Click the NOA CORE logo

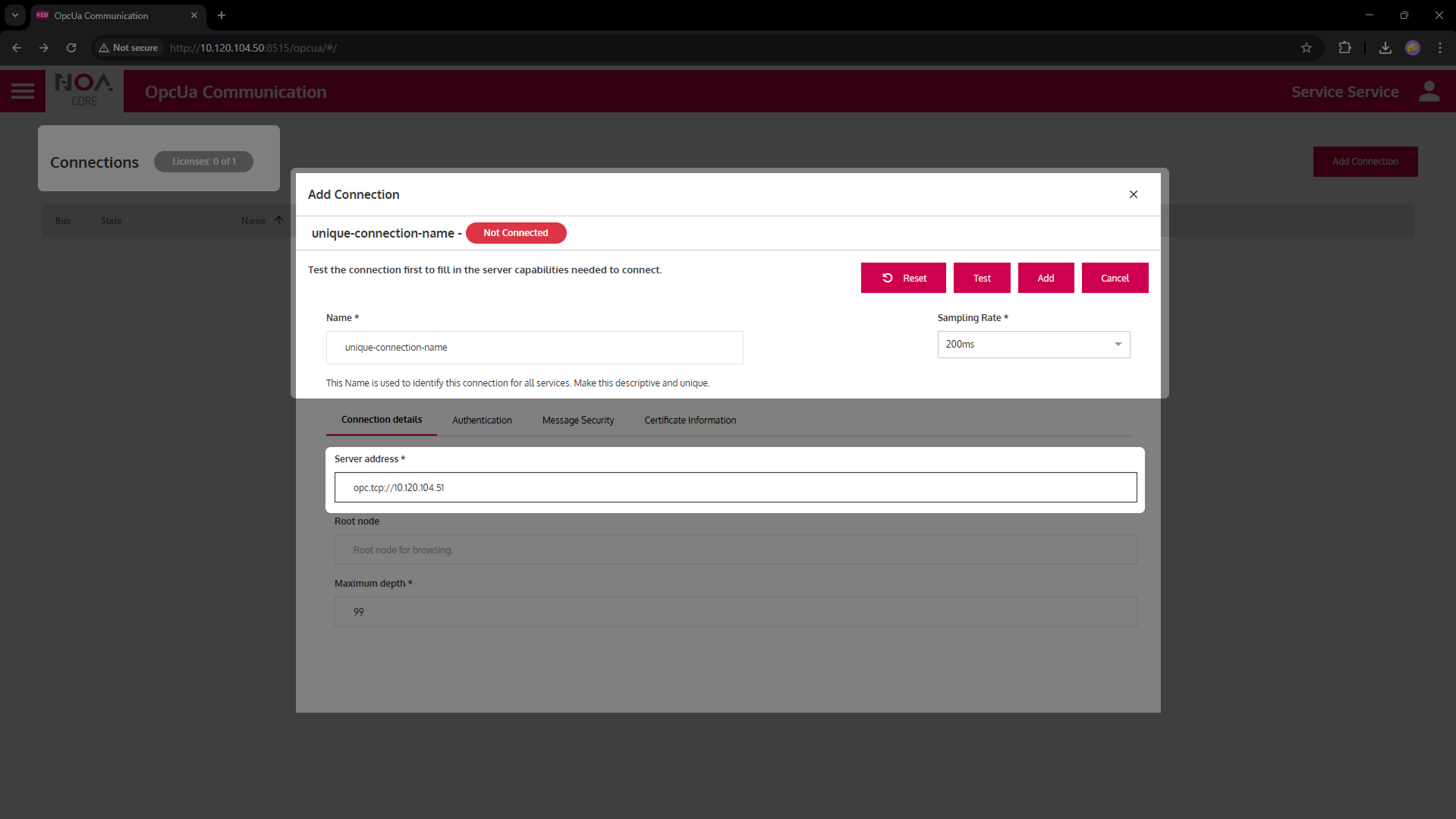pyautogui.click(x=83, y=90)
